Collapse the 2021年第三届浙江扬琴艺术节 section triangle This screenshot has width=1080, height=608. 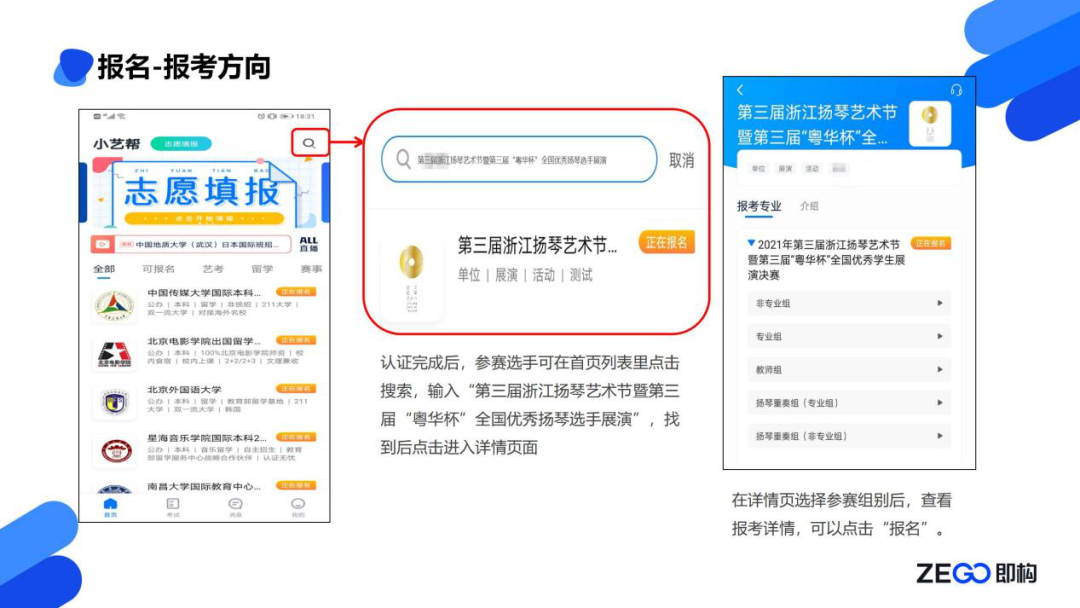click(751, 243)
